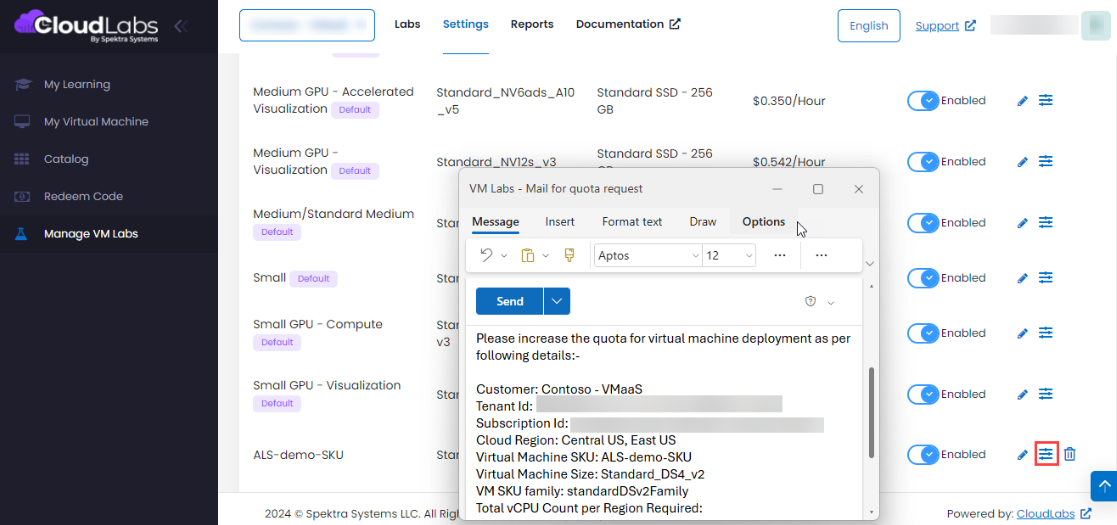Screen dimensions: 1117x525
Task: Go to the Reports tab
Action: point(532,24)
